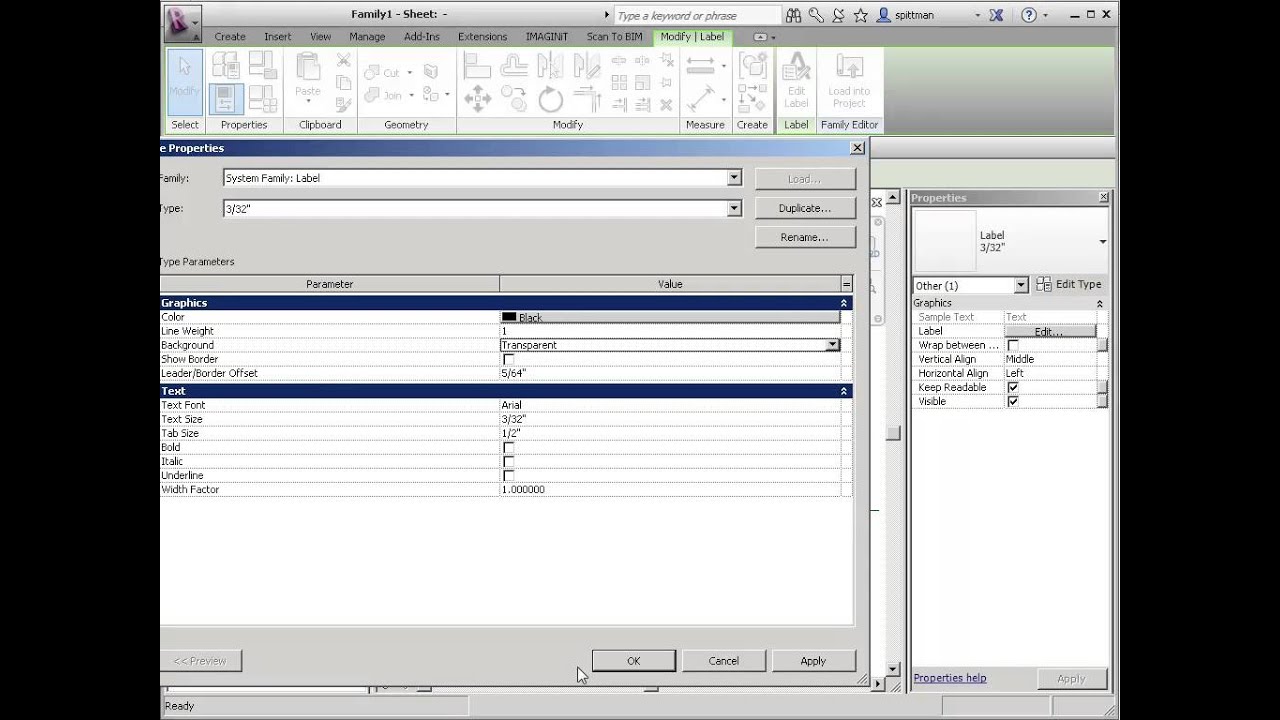Open Properties help link
1280x720 pixels.
(949, 678)
